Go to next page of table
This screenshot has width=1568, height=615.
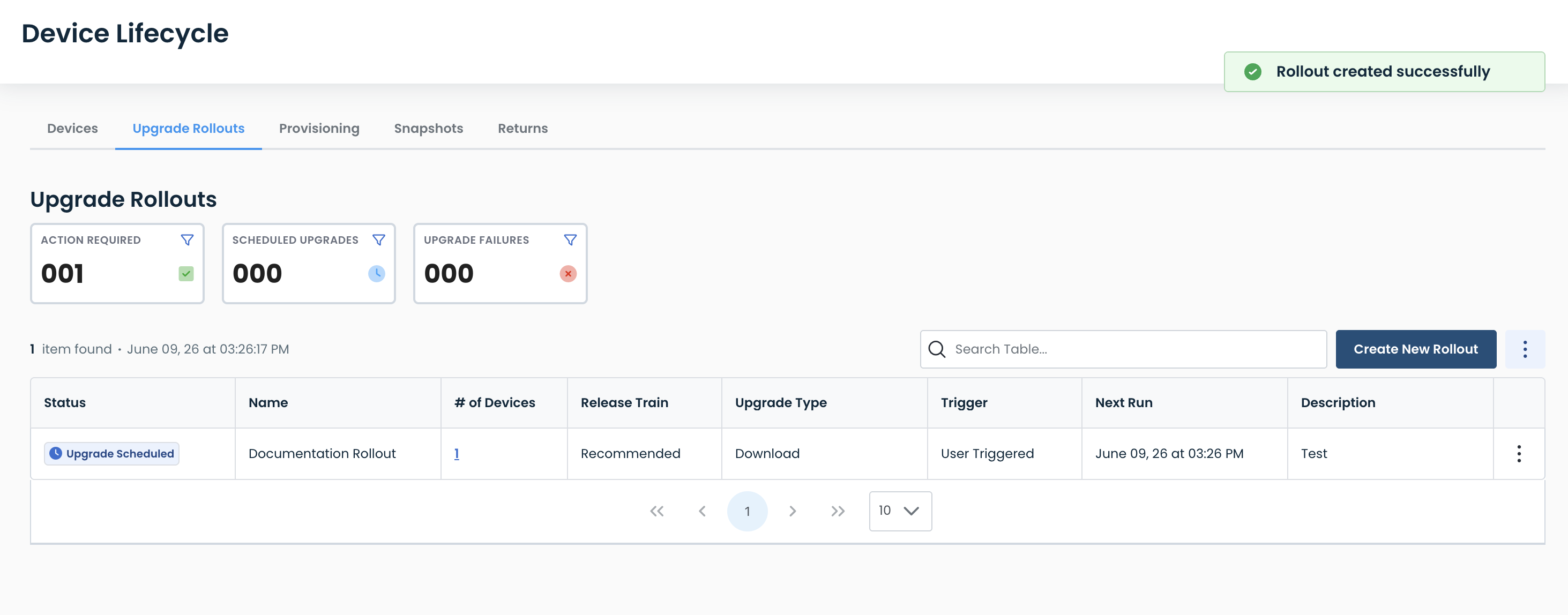coord(793,511)
